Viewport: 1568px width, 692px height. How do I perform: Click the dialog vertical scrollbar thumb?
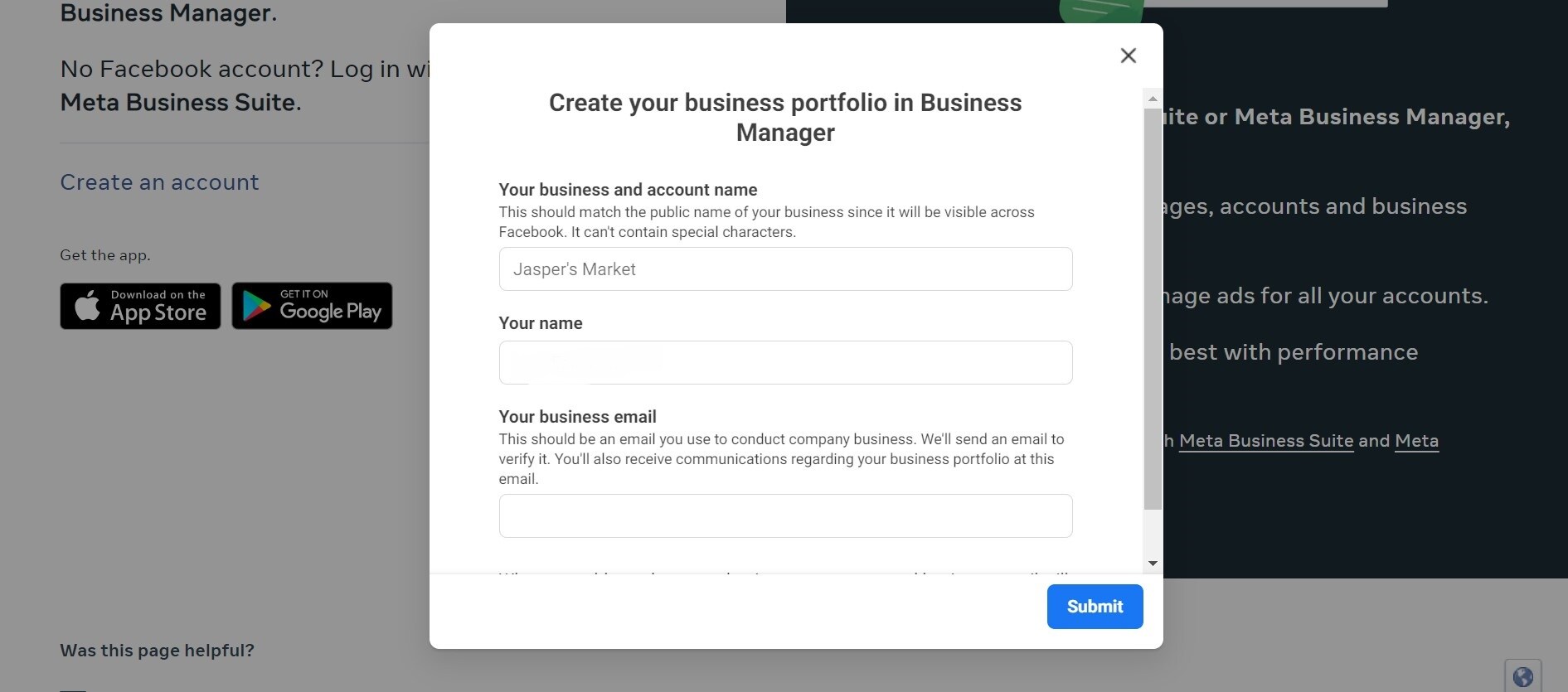1153,308
